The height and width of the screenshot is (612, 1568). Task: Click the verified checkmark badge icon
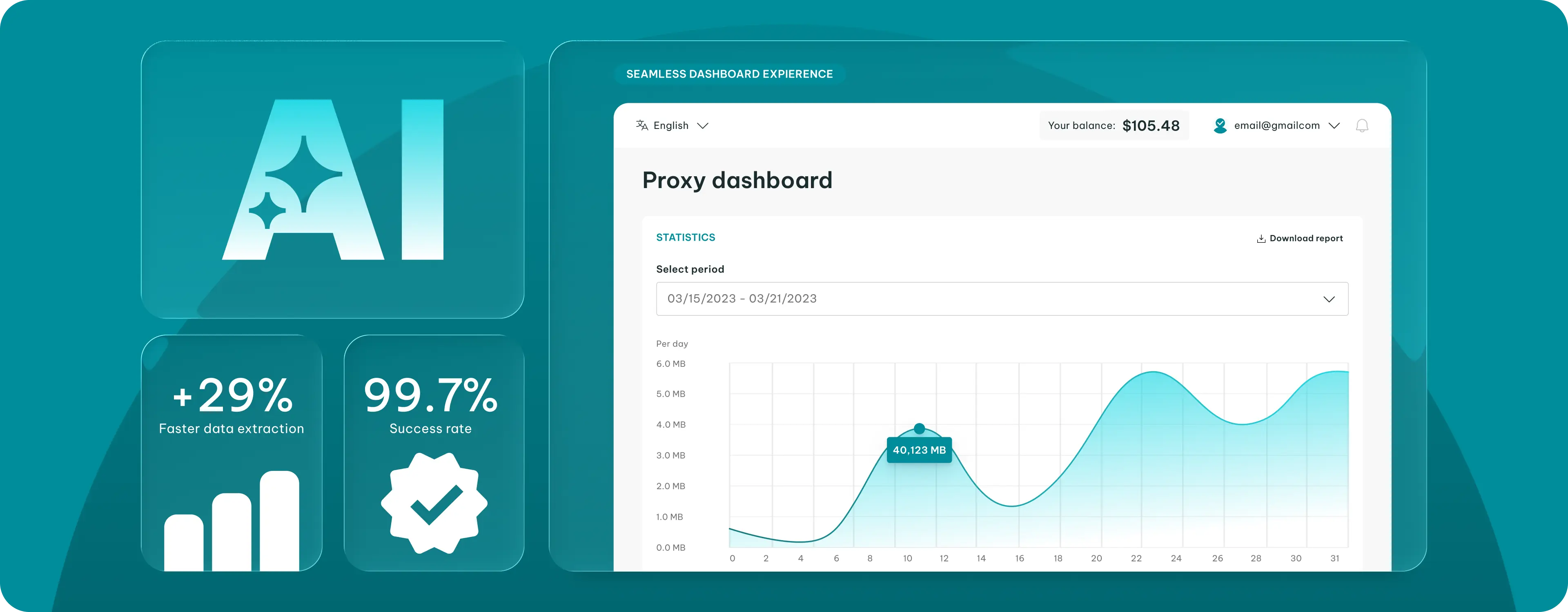pos(434,503)
